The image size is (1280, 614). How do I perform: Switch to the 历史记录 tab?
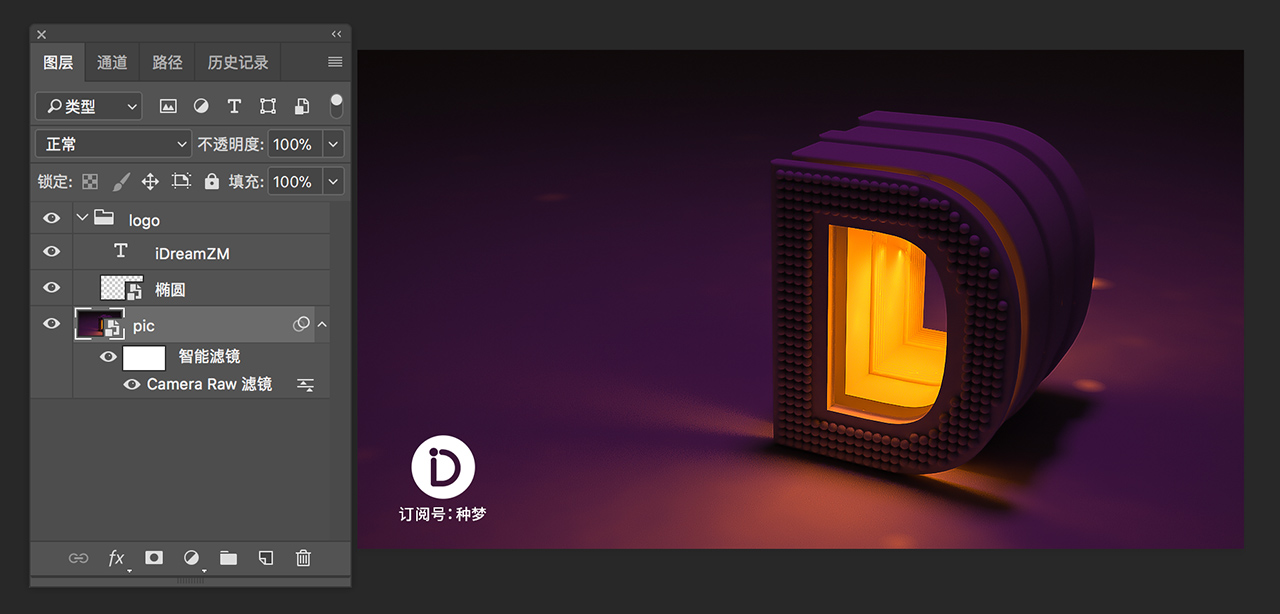pos(238,62)
